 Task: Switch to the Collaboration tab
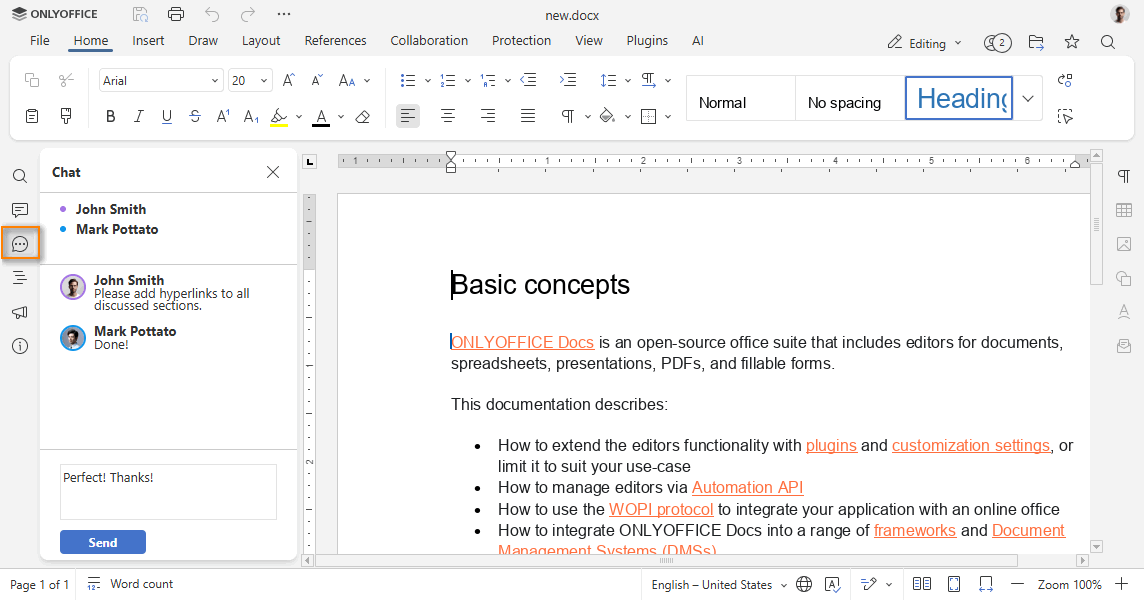tap(429, 41)
